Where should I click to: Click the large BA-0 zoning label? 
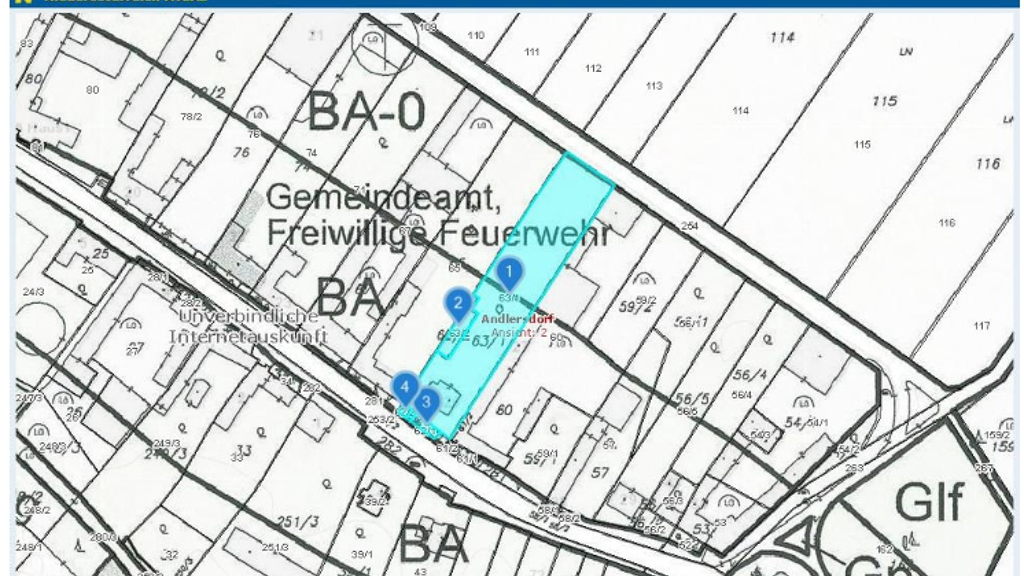(366, 112)
